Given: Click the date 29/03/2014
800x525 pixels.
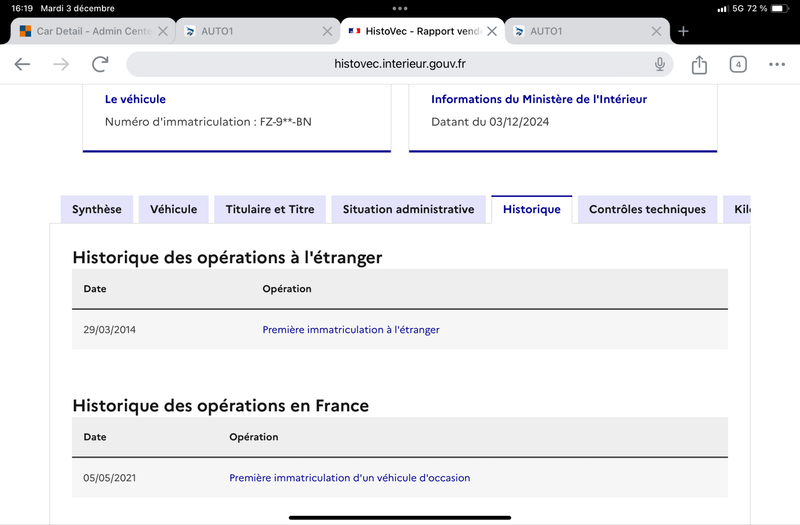Looking at the screenshot, I should coord(110,330).
